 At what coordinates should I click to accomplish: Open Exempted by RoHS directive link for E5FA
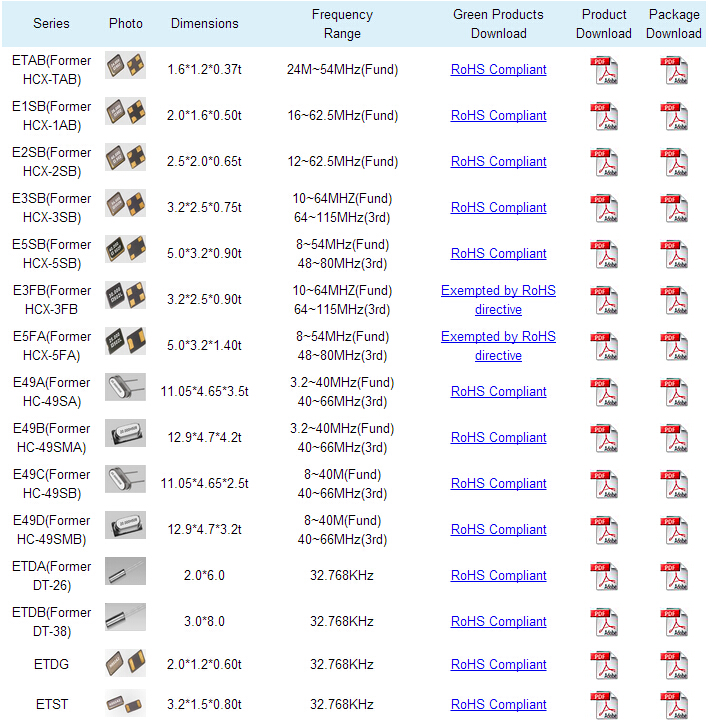point(498,346)
